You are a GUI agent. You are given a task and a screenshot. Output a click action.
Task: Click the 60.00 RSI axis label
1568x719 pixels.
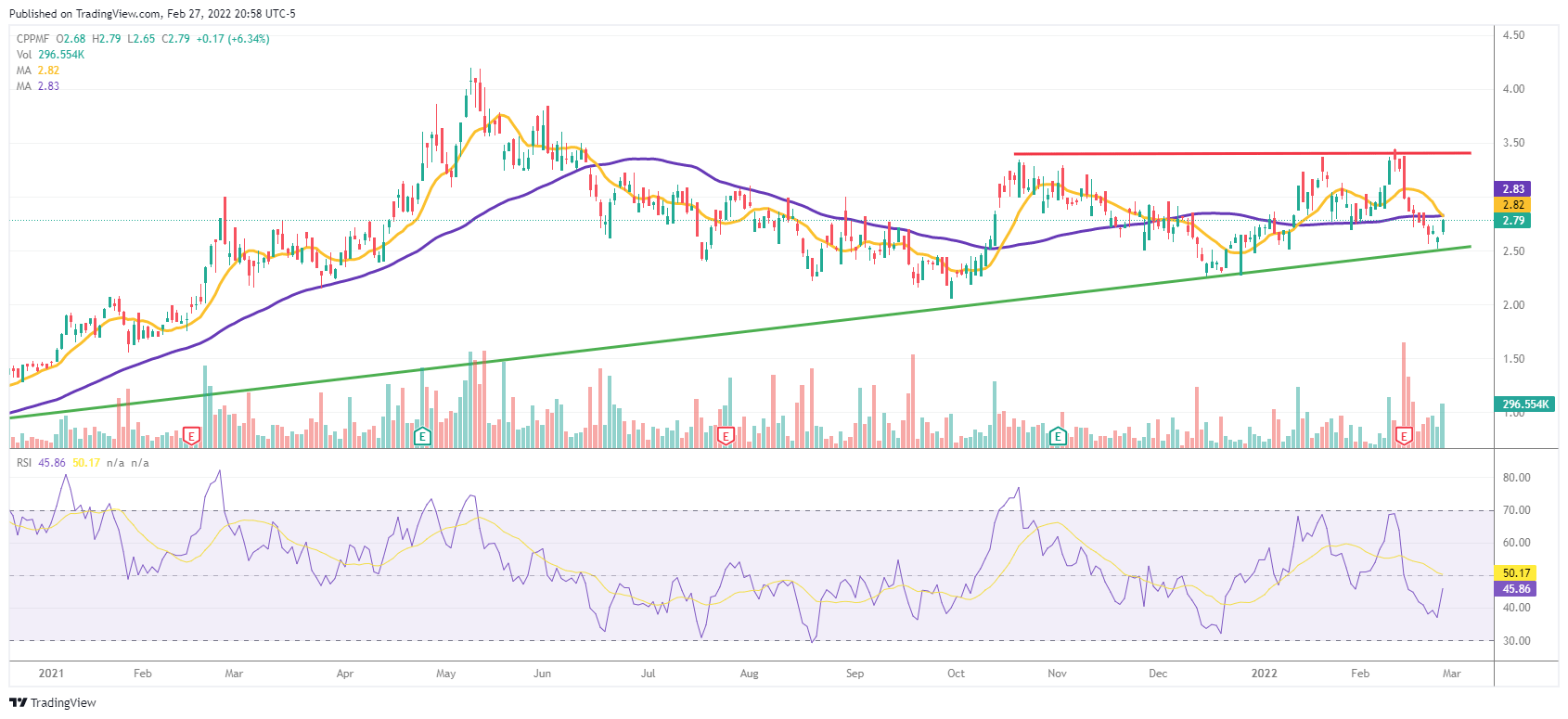(1516, 543)
